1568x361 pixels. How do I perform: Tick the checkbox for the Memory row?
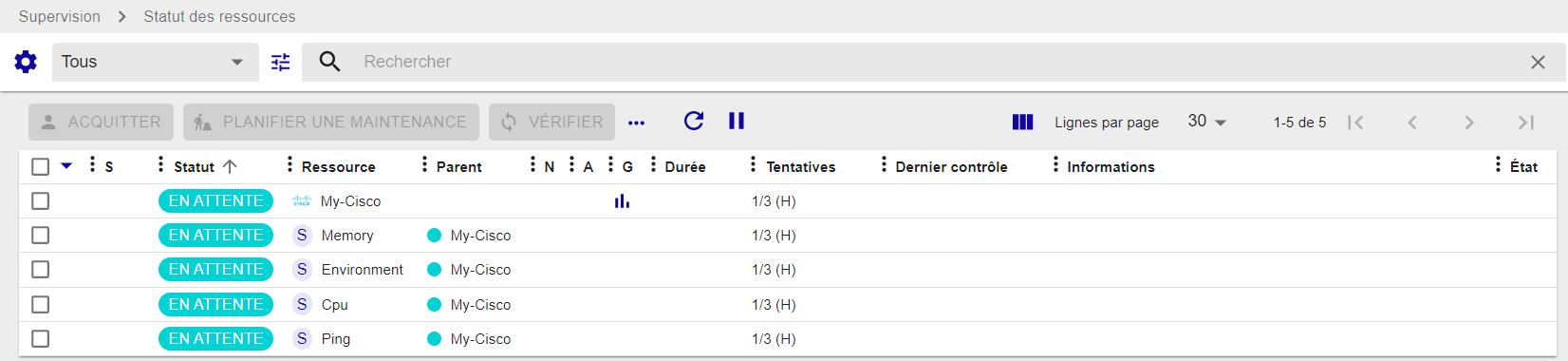tap(40, 236)
